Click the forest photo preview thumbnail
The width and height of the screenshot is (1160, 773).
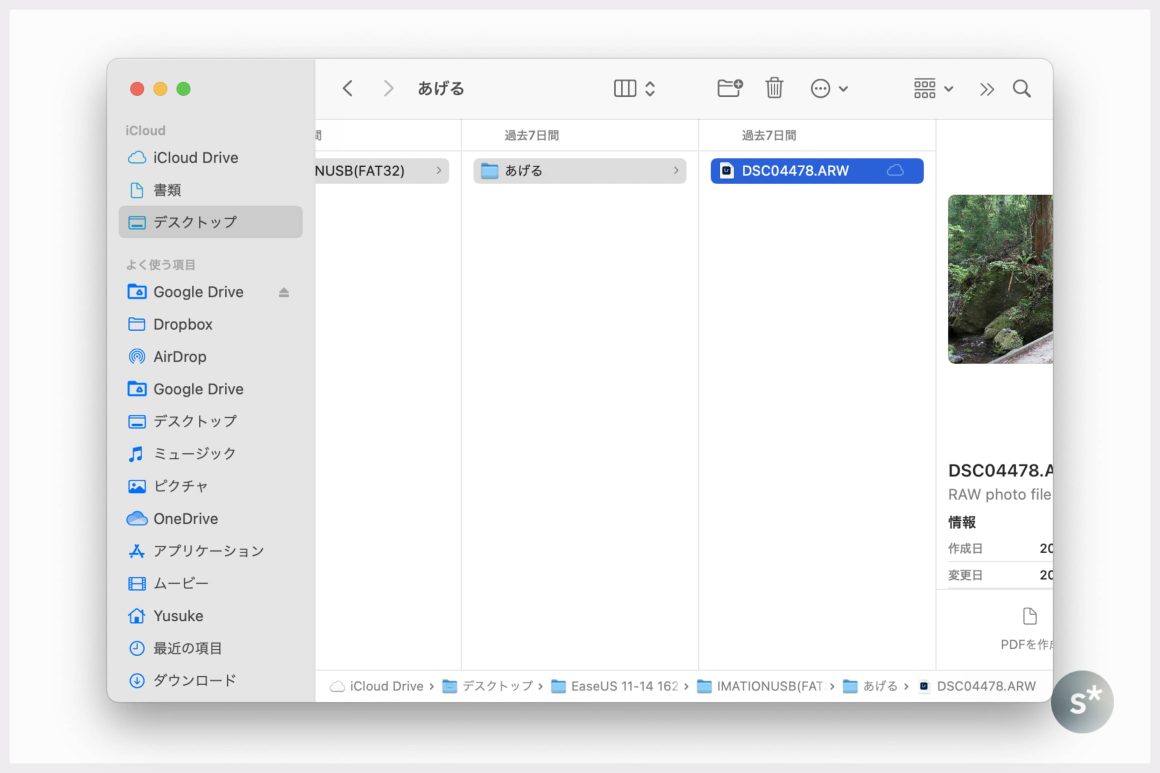pos(1000,279)
